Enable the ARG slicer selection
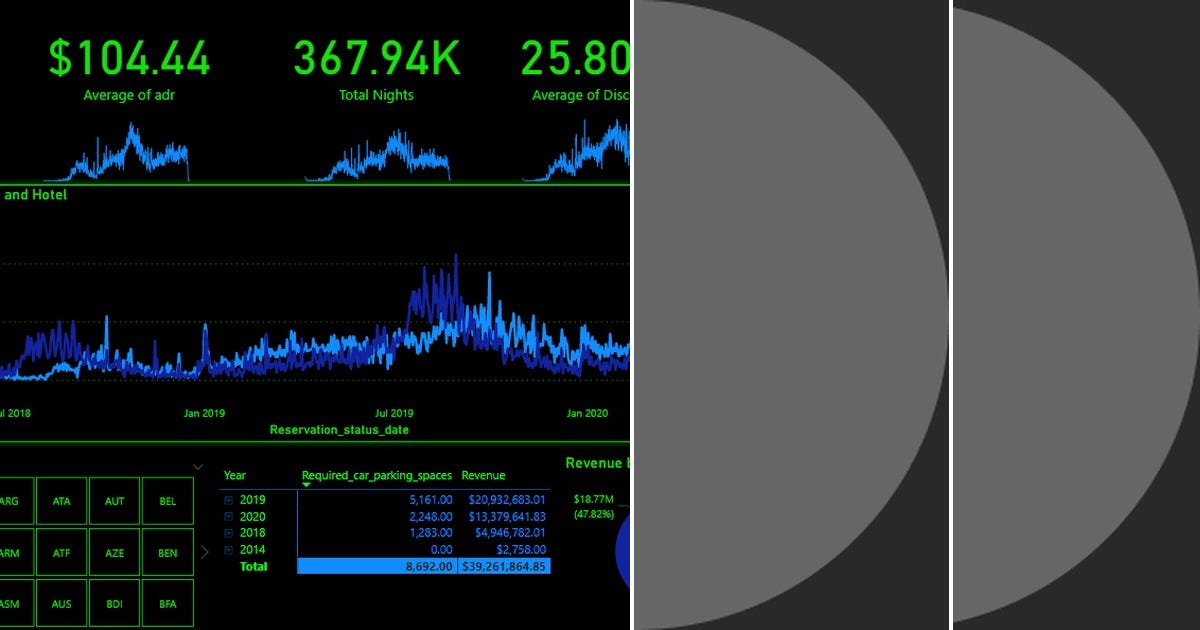 click(14, 500)
